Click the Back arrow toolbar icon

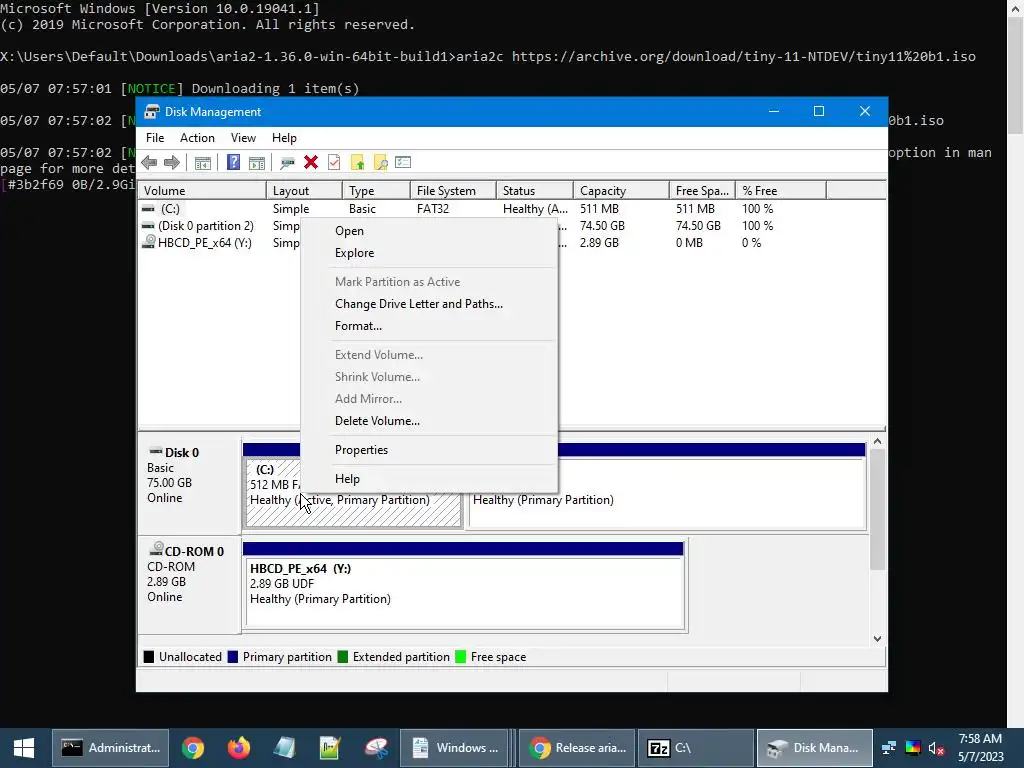(149, 163)
